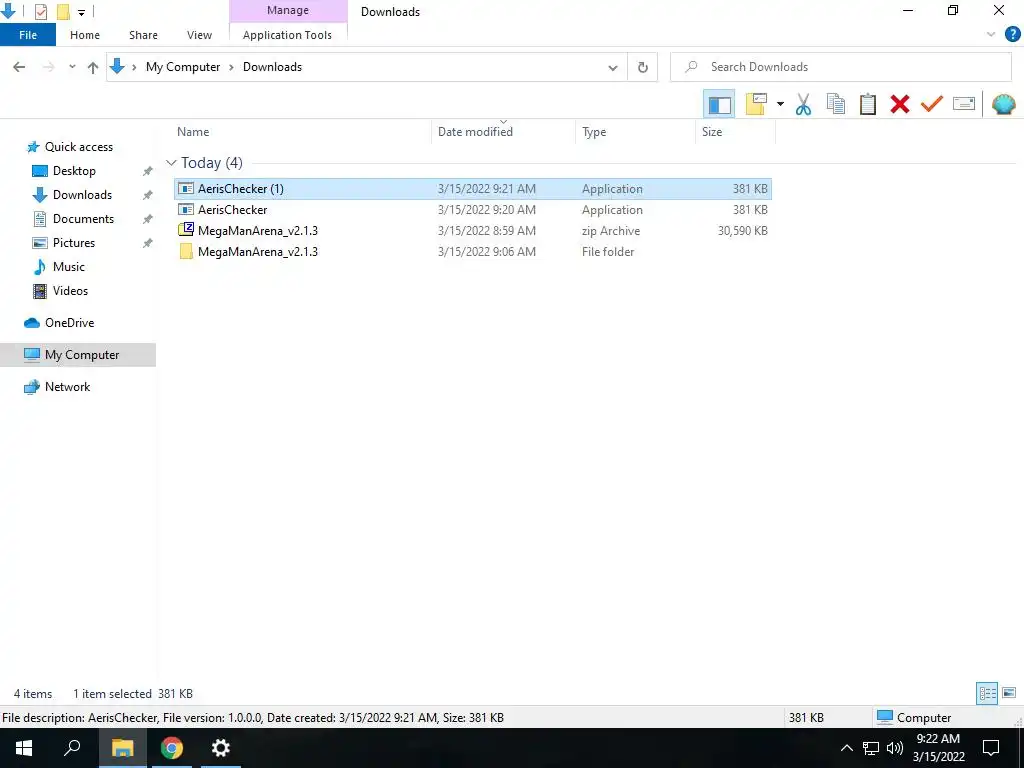1024x768 pixels.
Task: Open the Application Tools tab
Action: point(287,35)
